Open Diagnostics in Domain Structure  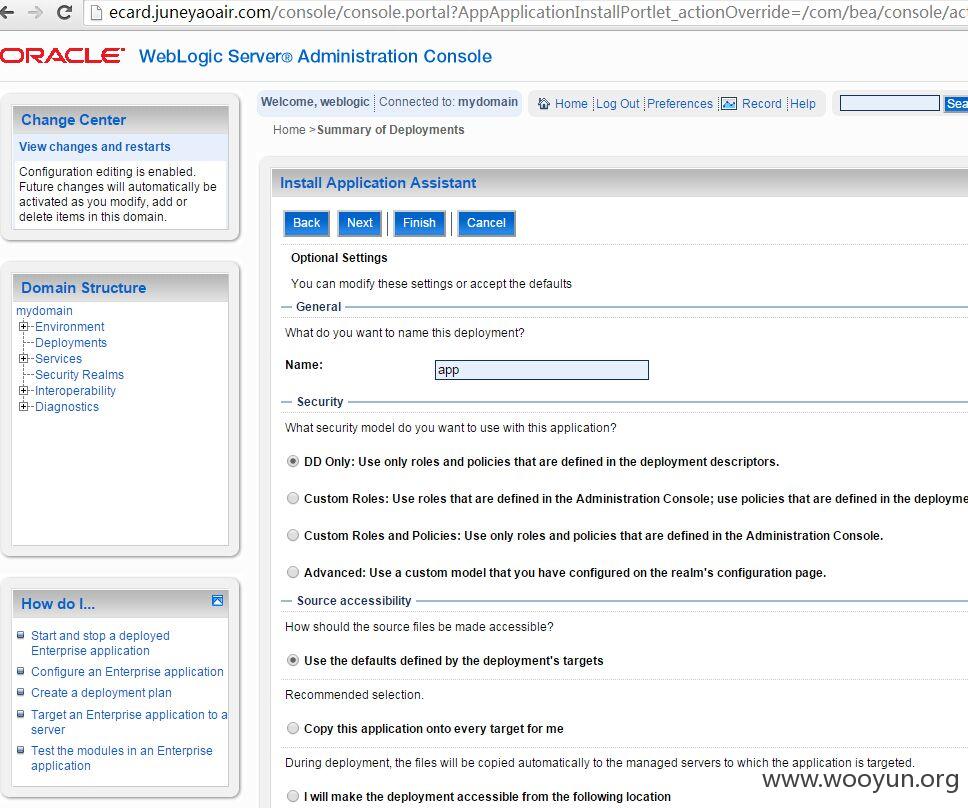pos(67,407)
